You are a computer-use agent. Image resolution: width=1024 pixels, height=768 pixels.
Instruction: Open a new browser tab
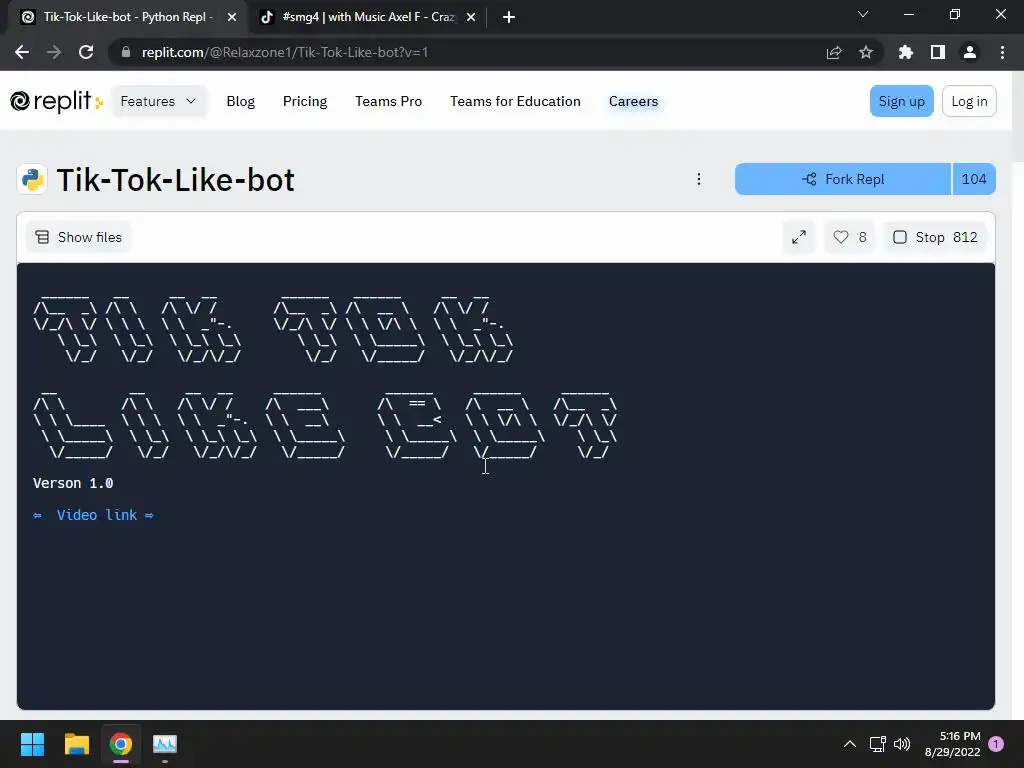[509, 17]
